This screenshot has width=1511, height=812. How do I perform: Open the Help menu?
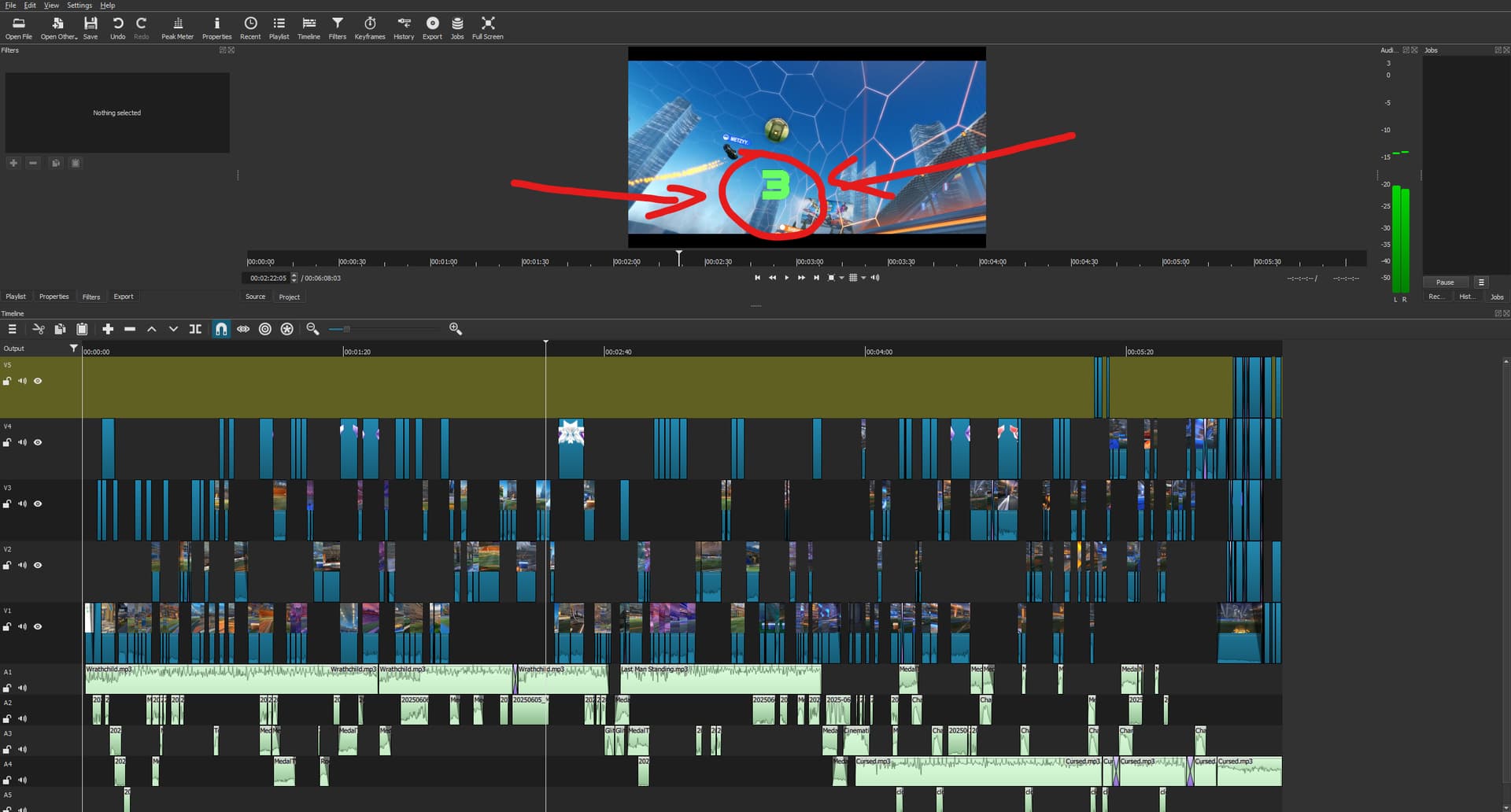pos(107,6)
